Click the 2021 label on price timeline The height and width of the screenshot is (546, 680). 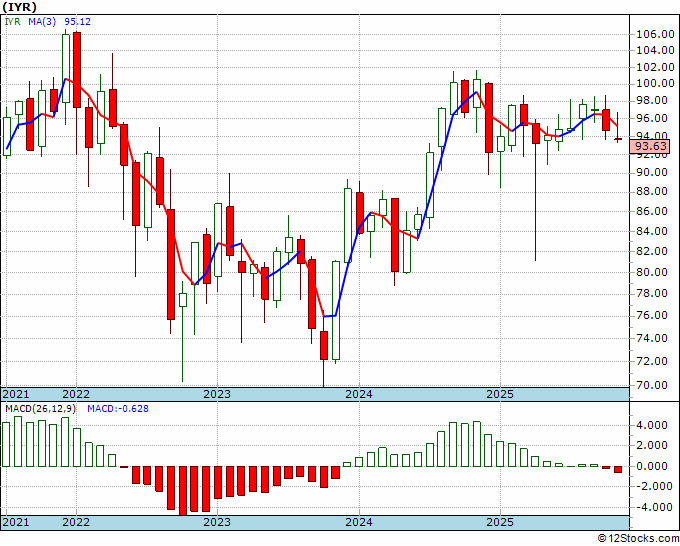pyautogui.click(x=16, y=394)
